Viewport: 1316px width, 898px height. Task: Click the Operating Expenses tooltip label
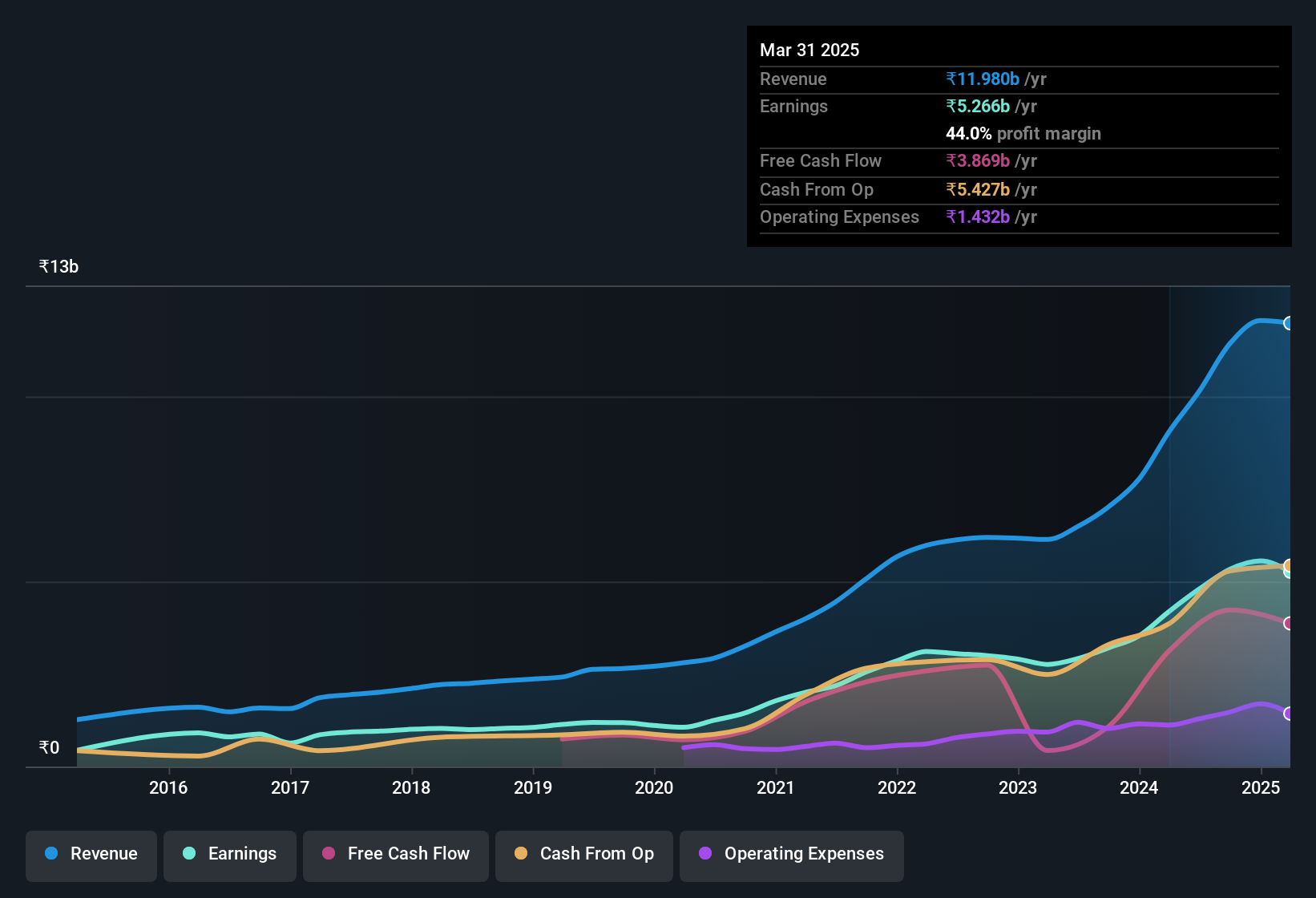839,216
